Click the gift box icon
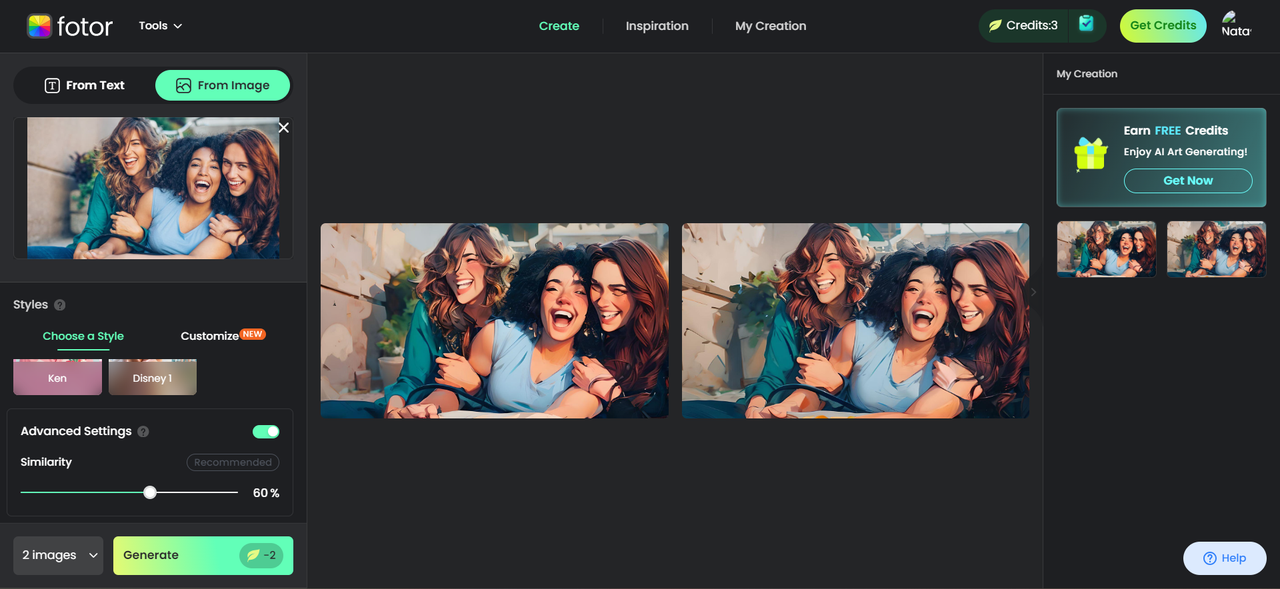This screenshot has width=1280, height=589. point(1090,153)
